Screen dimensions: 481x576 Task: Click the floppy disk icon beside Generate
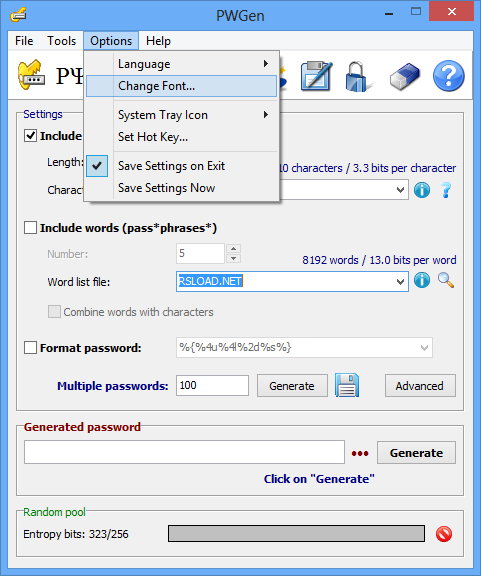(347, 385)
